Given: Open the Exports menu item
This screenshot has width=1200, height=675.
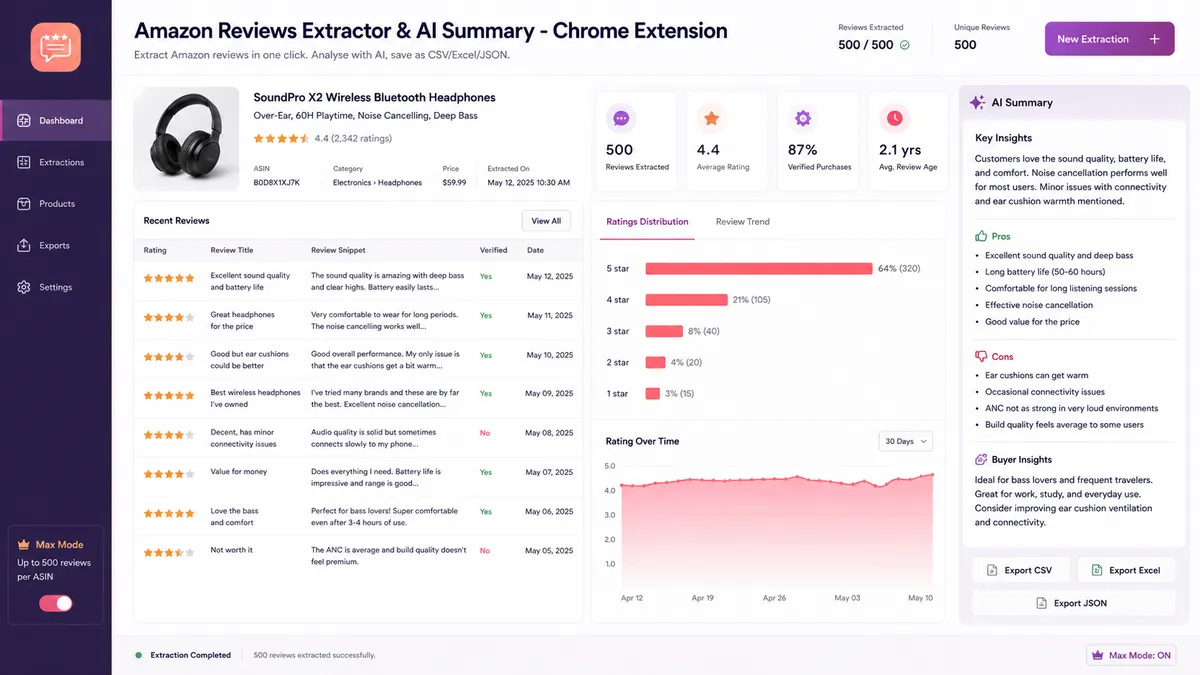Looking at the screenshot, I should (56, 246).
